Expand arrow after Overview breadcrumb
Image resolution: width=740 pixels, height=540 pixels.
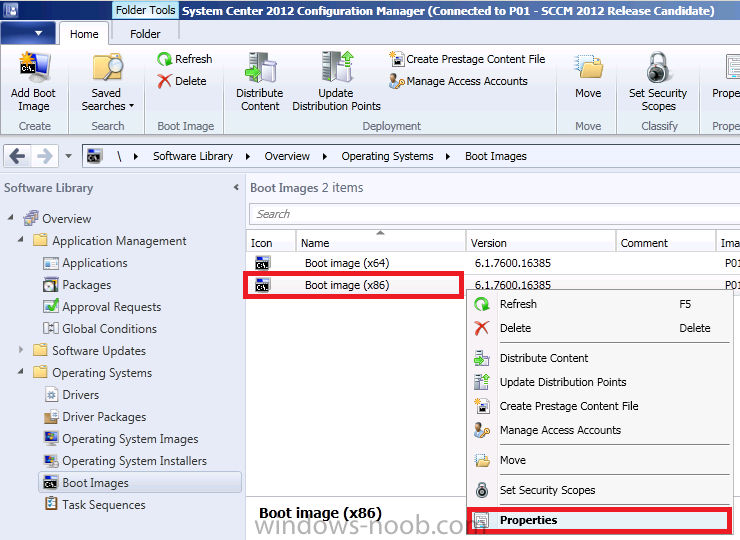coord(325,156)
